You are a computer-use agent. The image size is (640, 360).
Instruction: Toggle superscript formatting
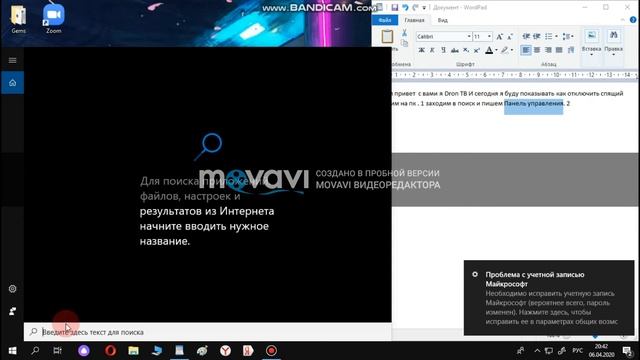point(476,50)
